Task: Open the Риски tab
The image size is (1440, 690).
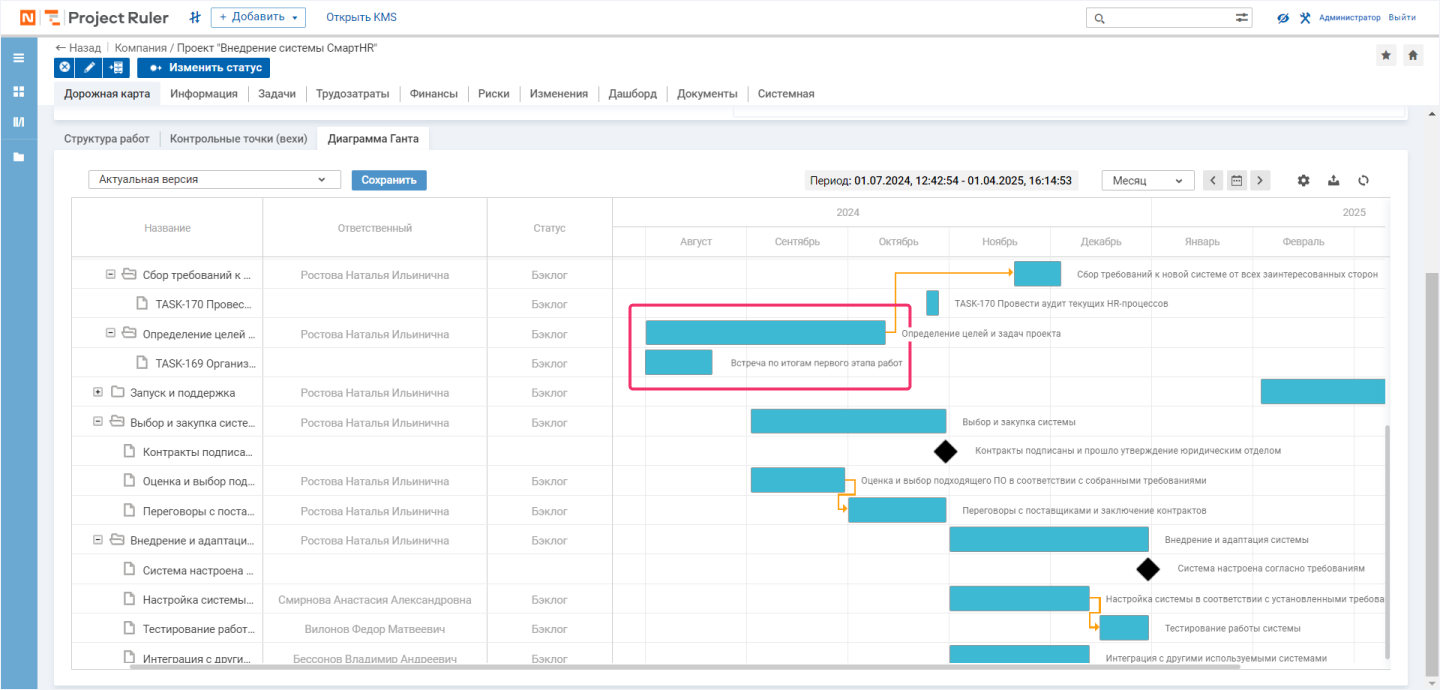Action: pyautogui.click(x=494, y=94)
